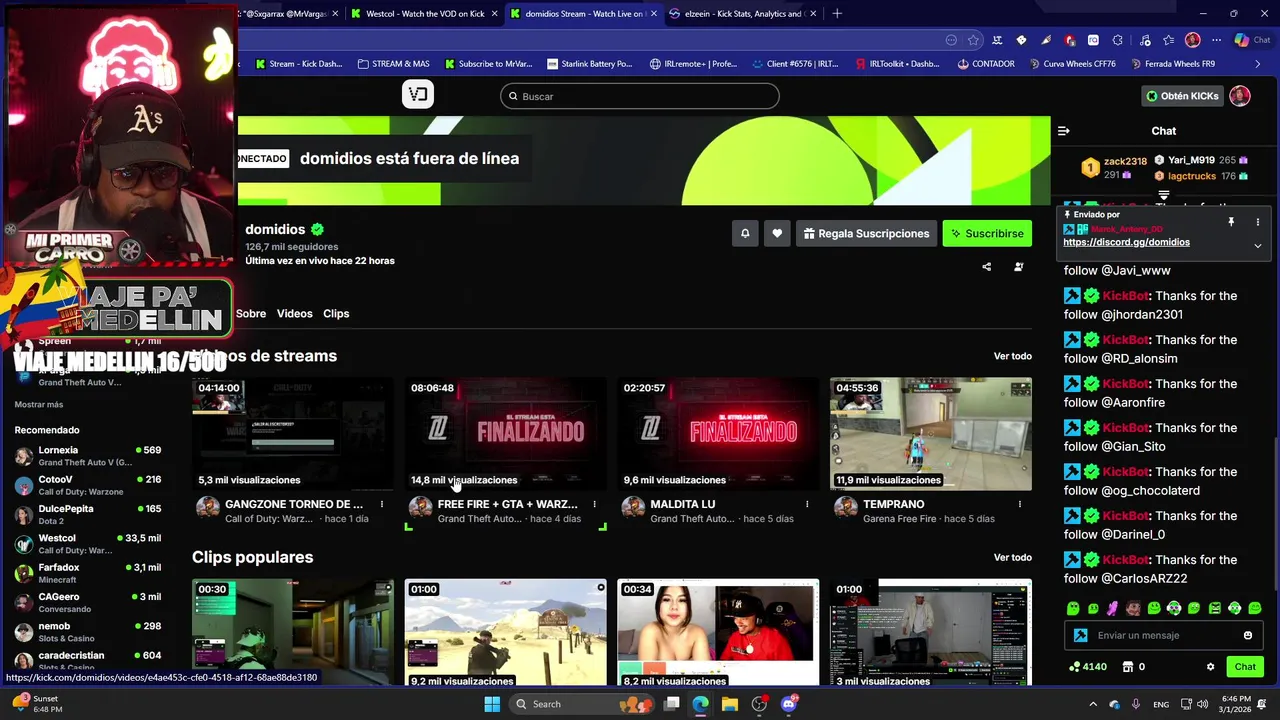Click the gift icon on Regala Suscripciones
Viewport: 1280px width, 720px height.
coord(809,233)
